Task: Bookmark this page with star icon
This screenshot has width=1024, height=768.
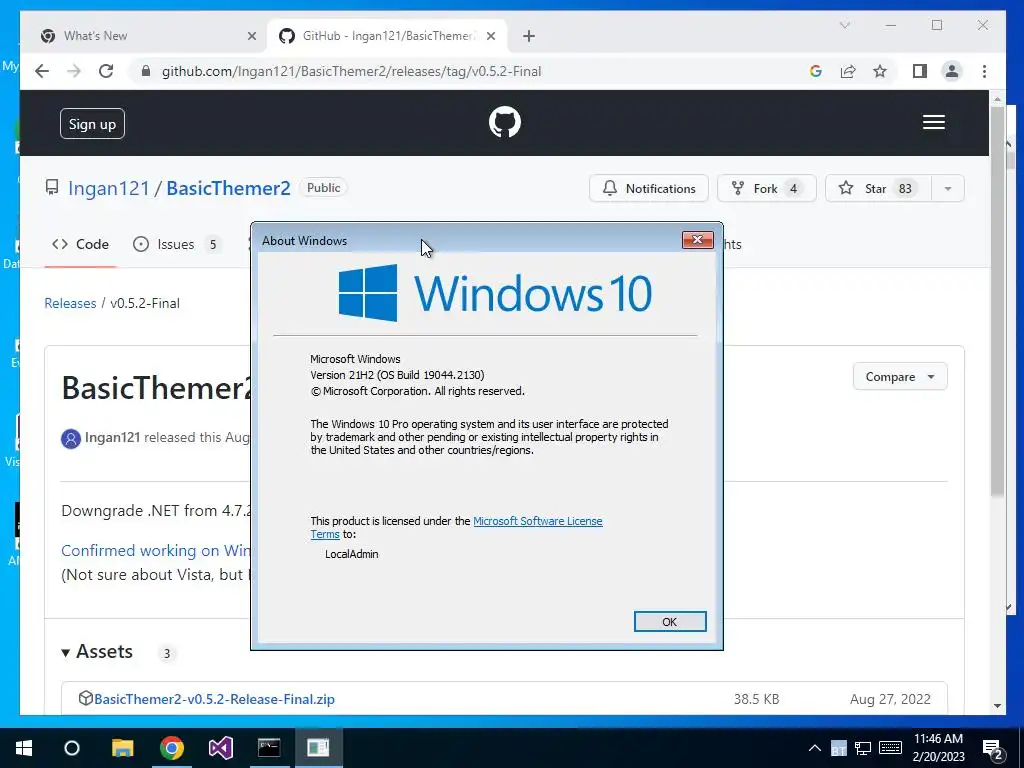Action: (x=880, y=71)
